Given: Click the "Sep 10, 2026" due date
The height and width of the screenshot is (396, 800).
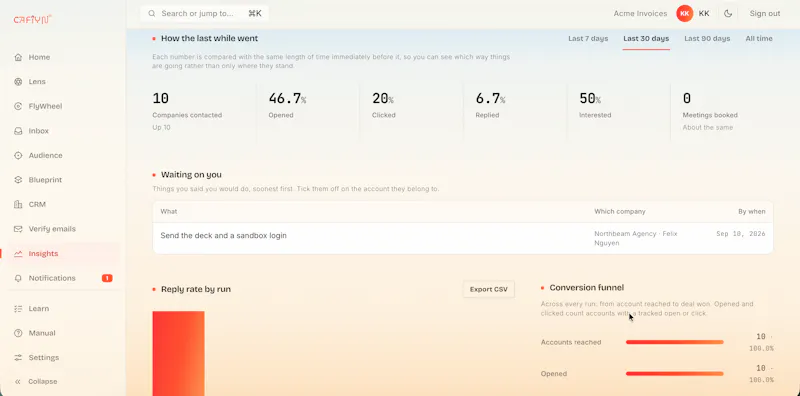Looking at the screenshot, I should [741, 234].
